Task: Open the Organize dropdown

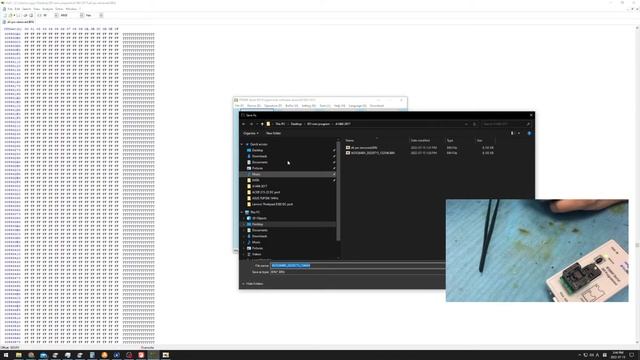Action: coord(251,133)
